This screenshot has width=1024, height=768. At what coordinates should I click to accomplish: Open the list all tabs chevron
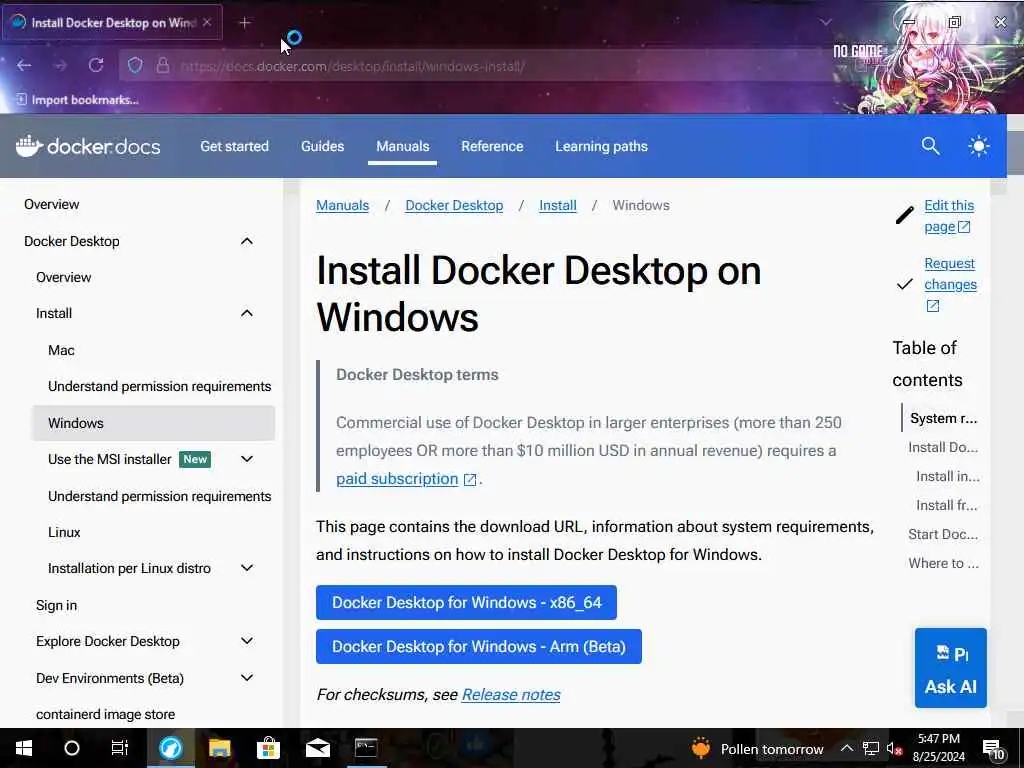(x=825, y=22)
